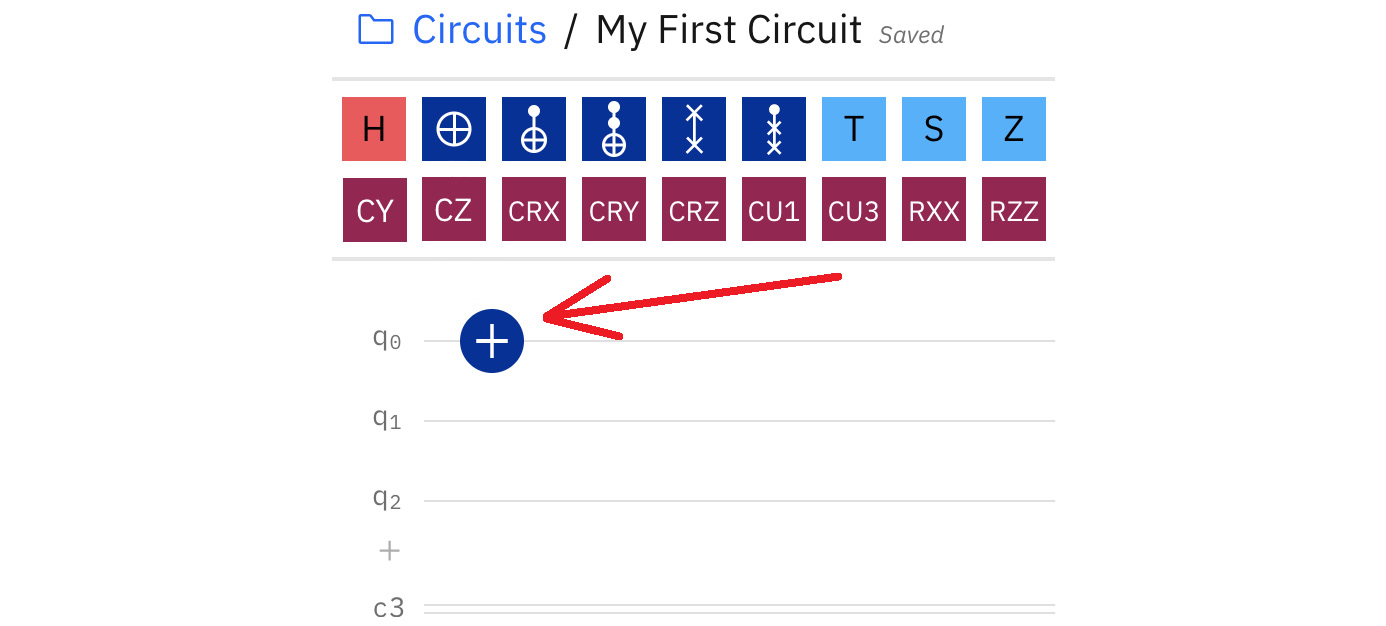Click the plus button on wire q0
The height and width of the screenshot is (626, 1386).
(x=491, y=341)
